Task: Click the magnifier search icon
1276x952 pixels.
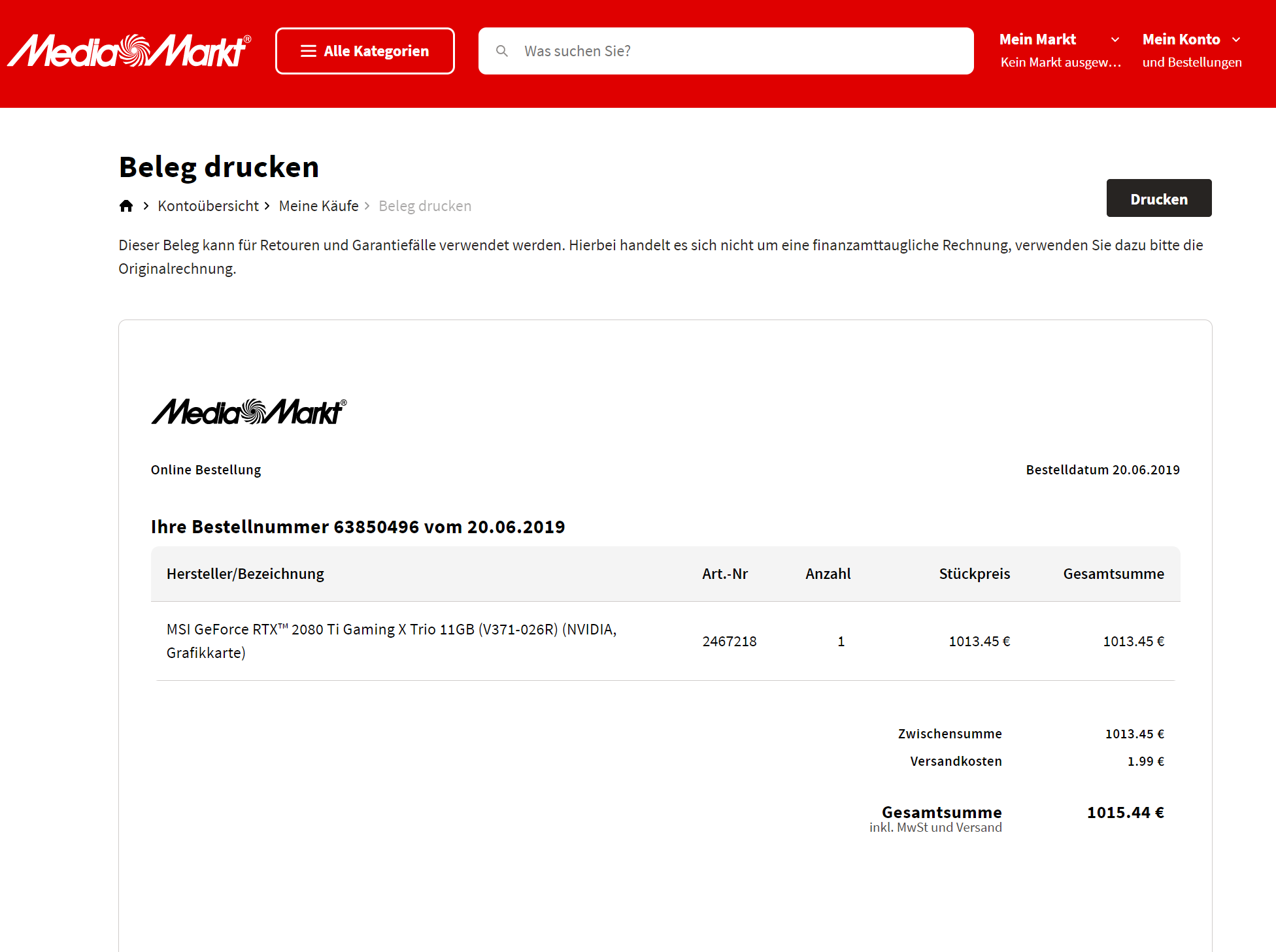Action: [x=502, y=51]
